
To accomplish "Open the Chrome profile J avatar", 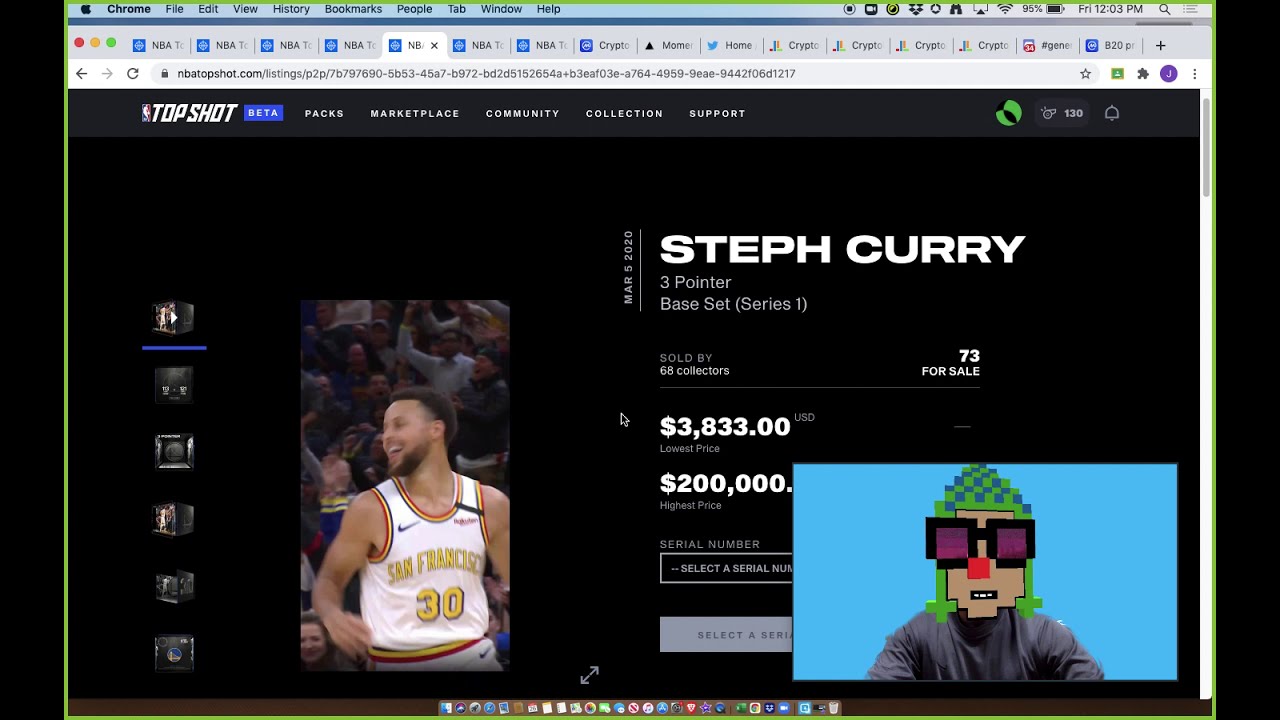I will click(x=1168, y=73).
